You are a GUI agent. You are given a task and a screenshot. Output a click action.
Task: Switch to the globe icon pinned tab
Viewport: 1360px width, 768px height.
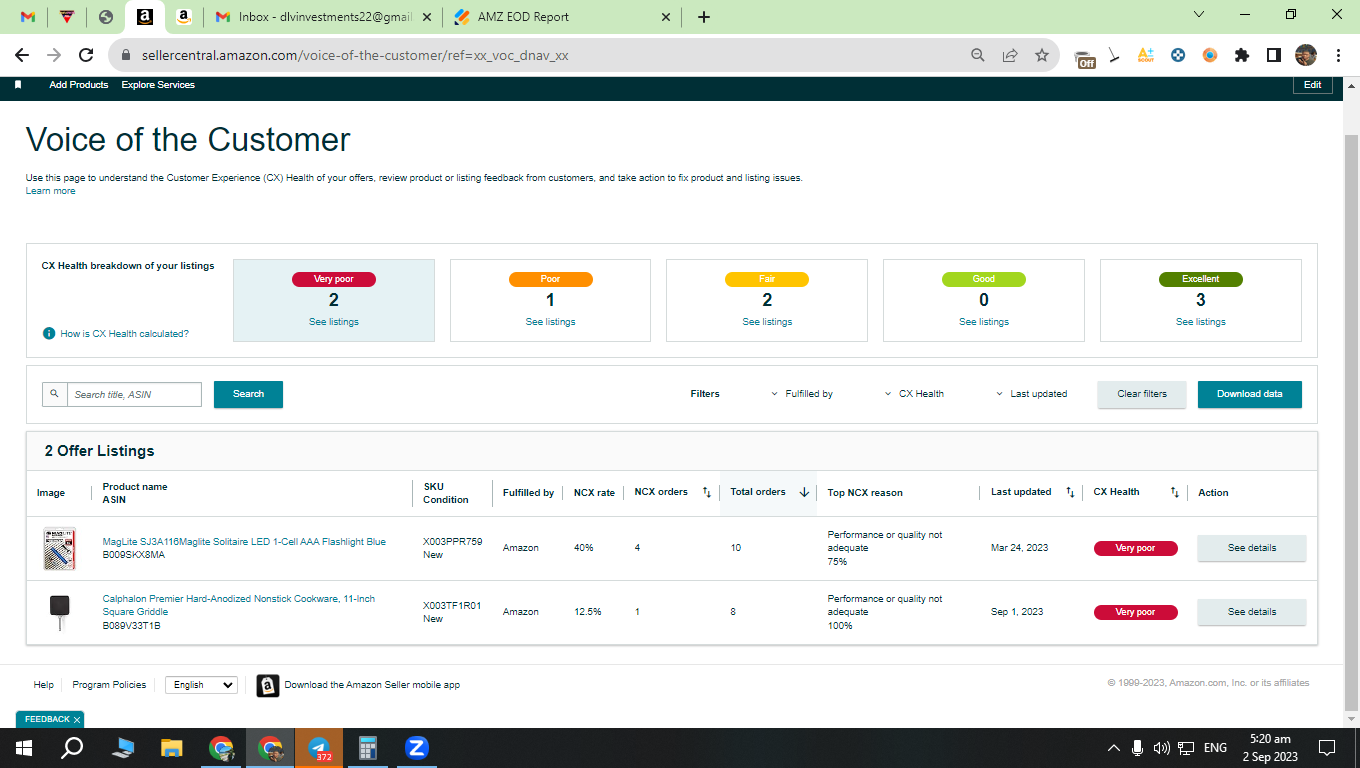(x=106, y=17)
